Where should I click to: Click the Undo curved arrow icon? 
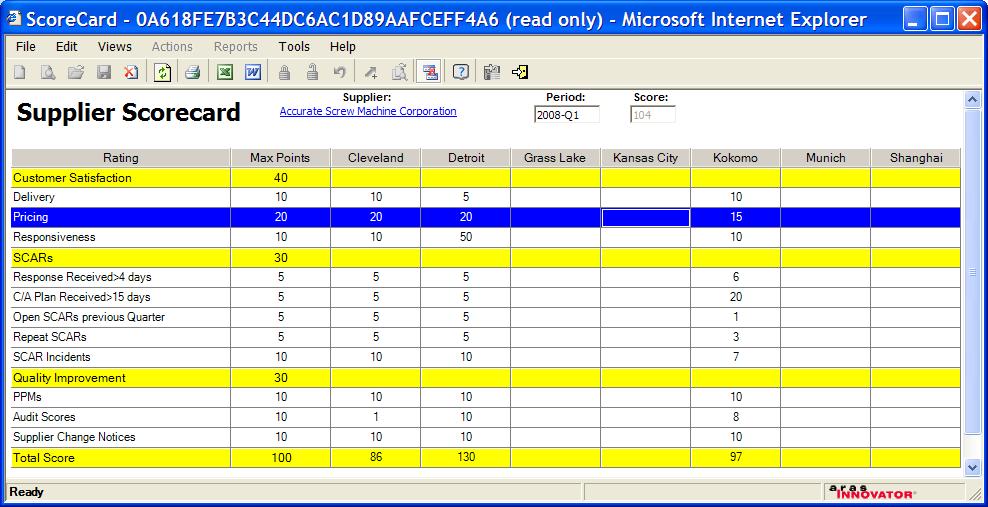point(340,72)
